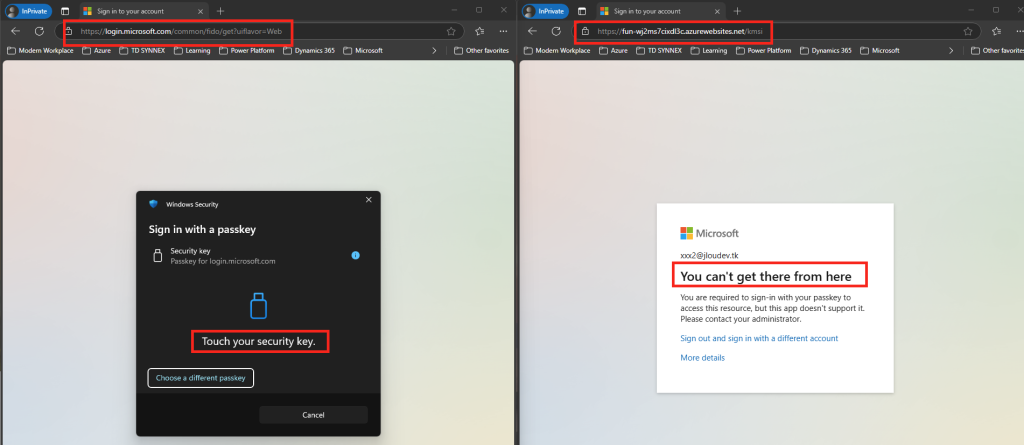The height and width of the screenshot is (445, 1024).
Task: View site info lock icon in left browser
Action: click(68, 31)
